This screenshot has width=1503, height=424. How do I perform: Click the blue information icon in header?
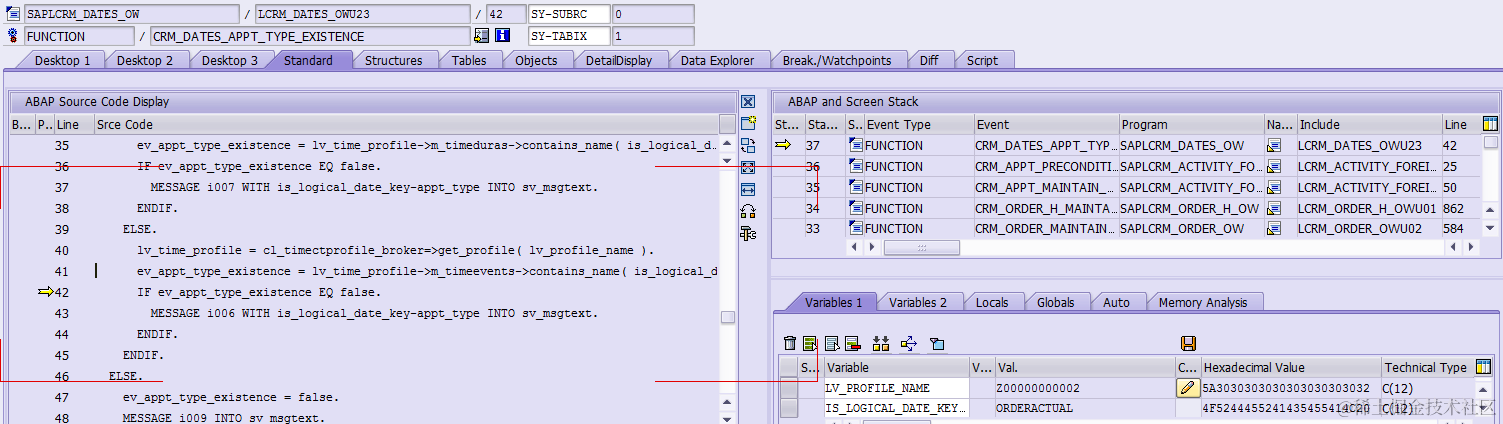503,36
